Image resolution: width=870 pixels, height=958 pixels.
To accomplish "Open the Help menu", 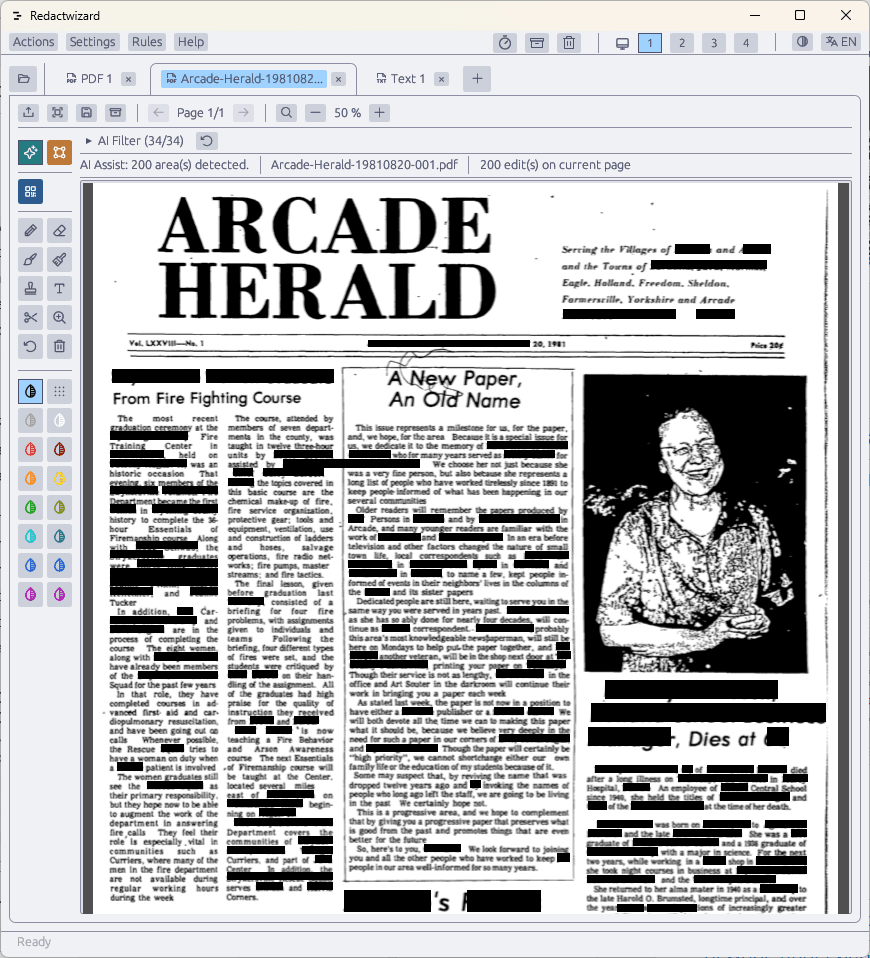I will tap(191, 42).
